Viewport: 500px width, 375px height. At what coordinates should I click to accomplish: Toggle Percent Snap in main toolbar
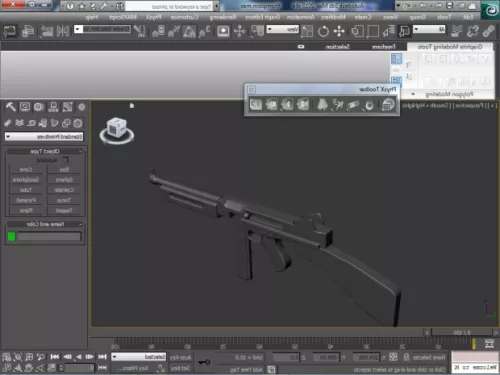tap(173, 31)
